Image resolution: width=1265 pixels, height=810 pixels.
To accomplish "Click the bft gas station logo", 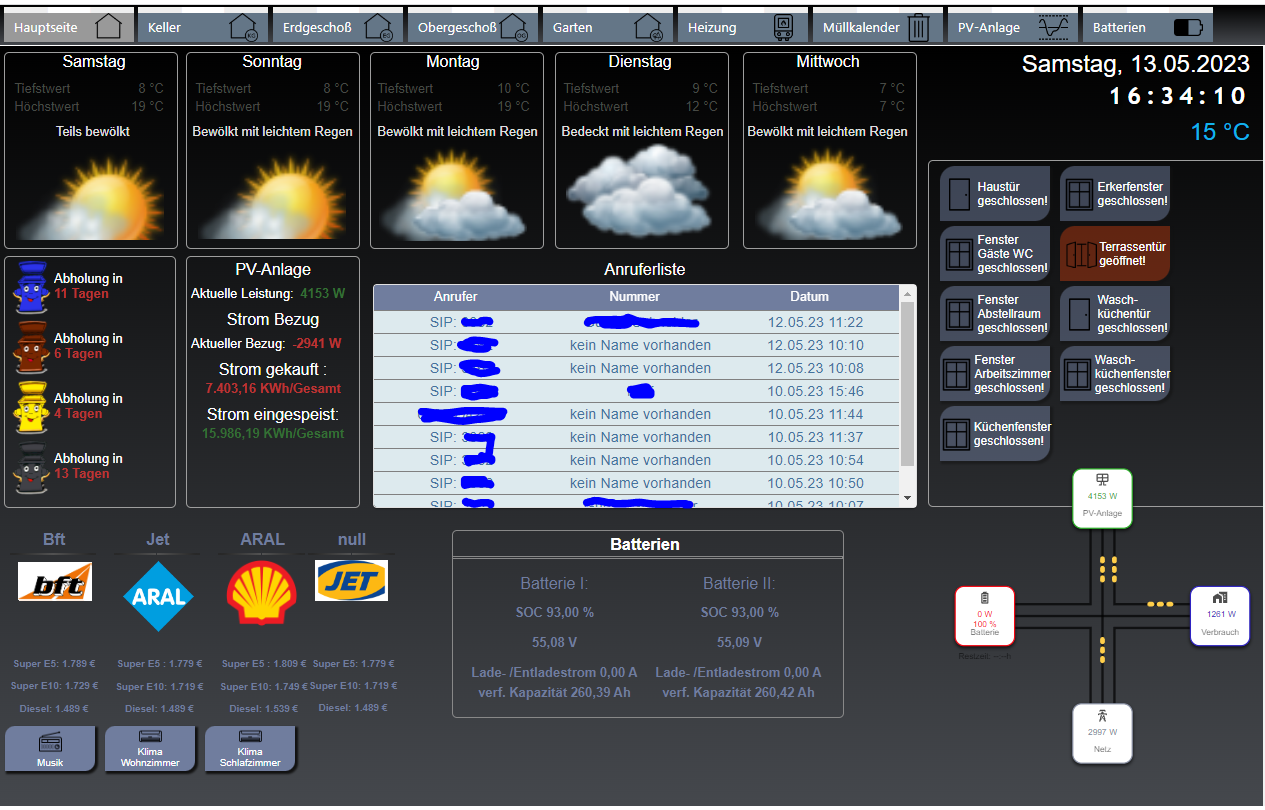I will [55, 582].
